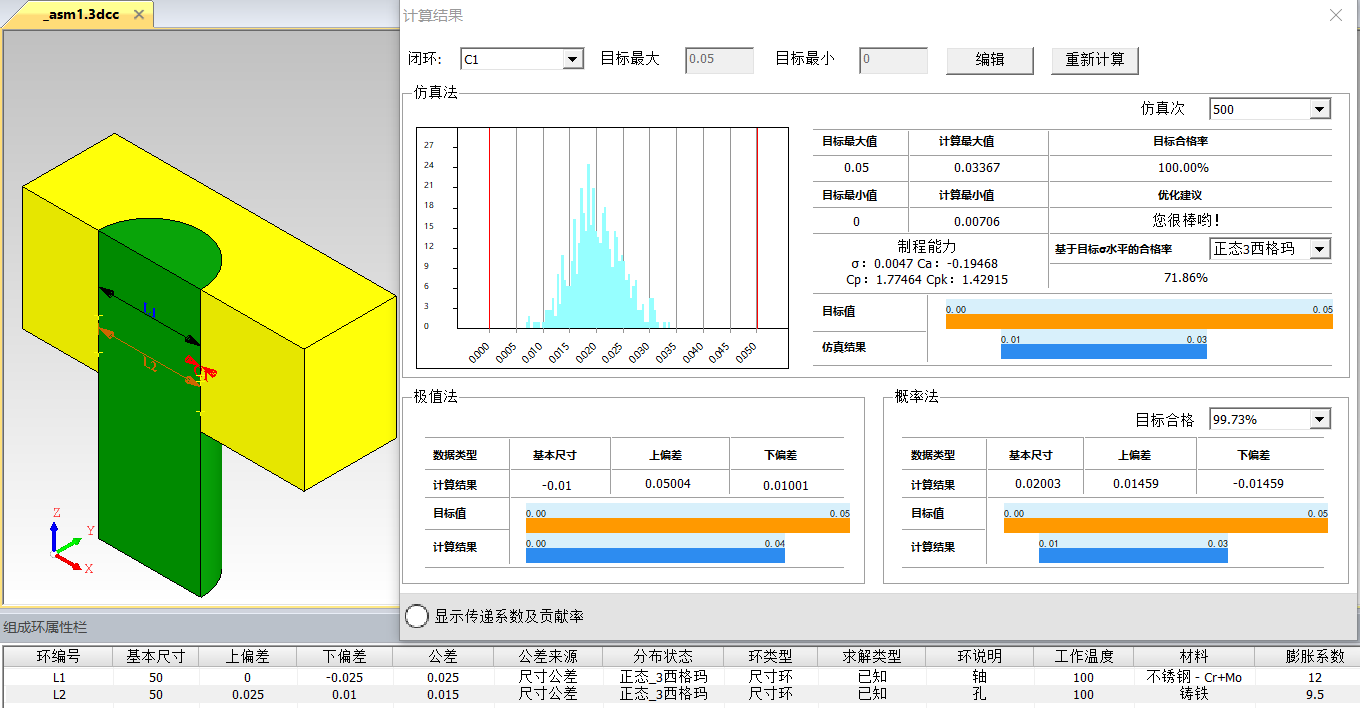Viewport: 1360px width, 708px height.
Task: Click the 0.01 下偏差 cell in row L2
Action: tap(345, 693)
